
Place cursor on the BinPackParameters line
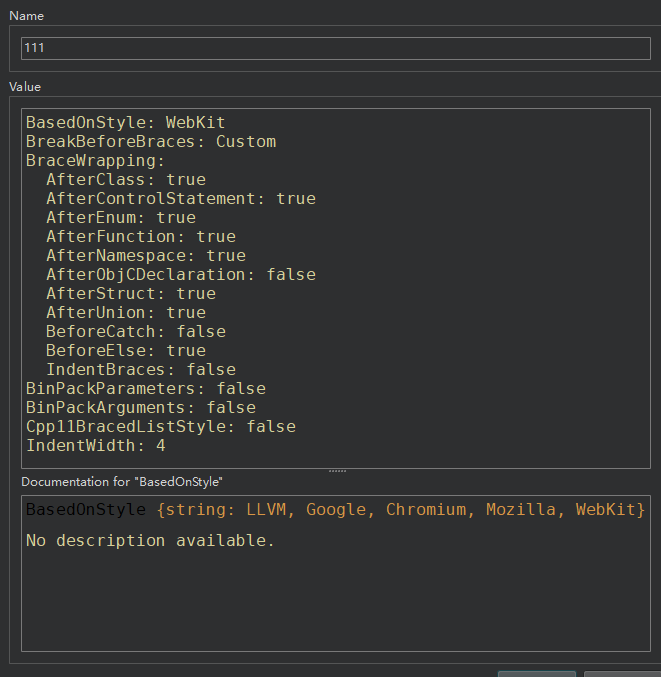click(145, 389)
